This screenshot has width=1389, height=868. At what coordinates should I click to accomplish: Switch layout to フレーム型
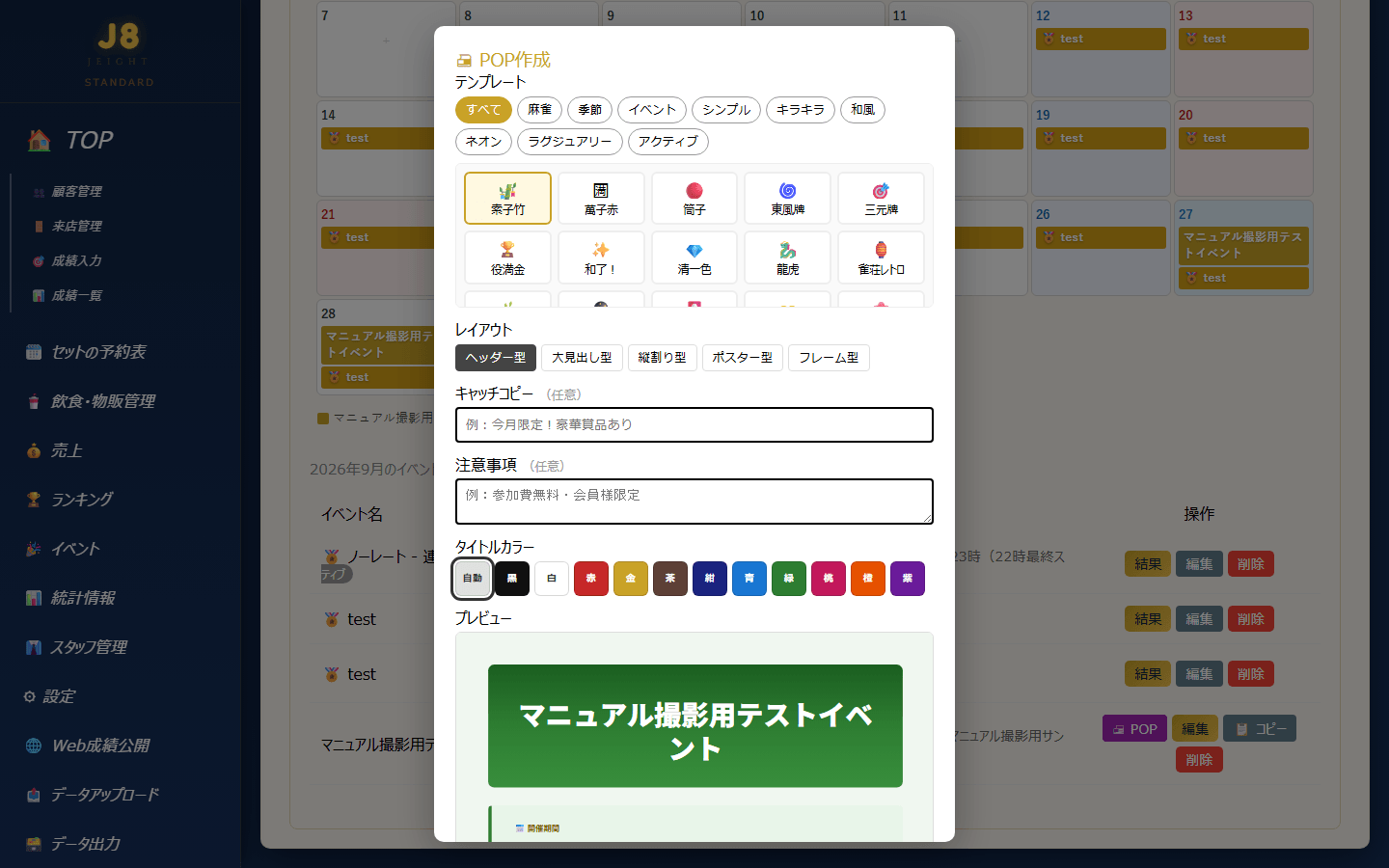[x=829, y=358]
